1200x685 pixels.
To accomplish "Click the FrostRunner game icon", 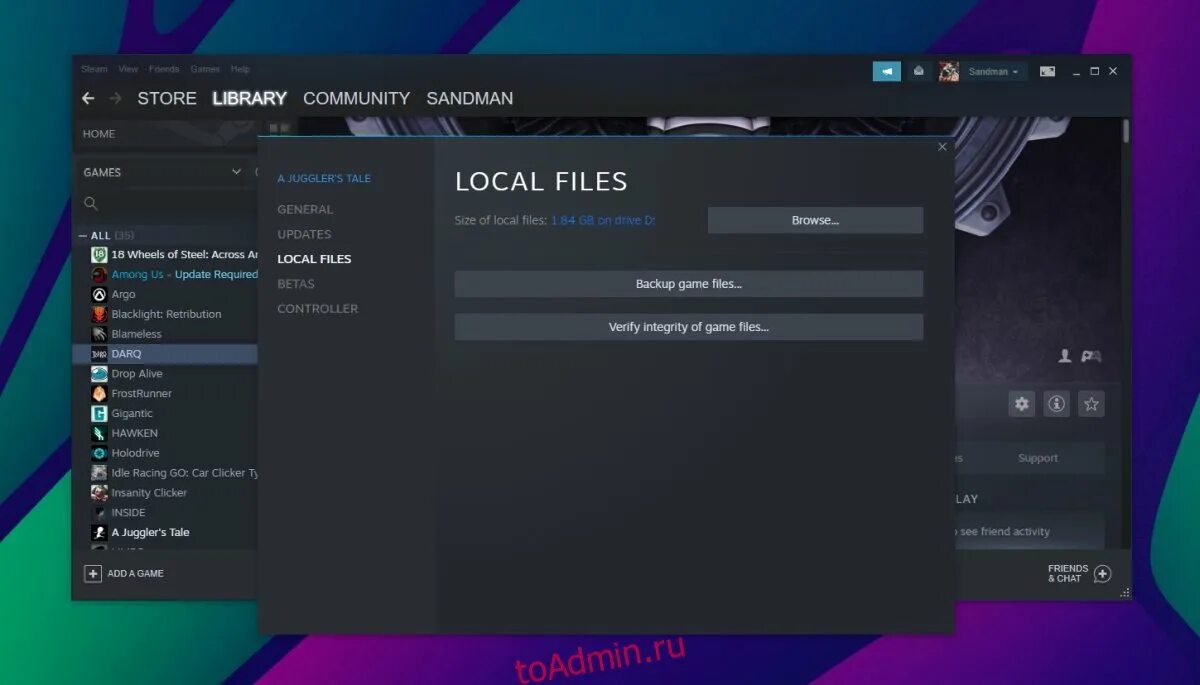I will pyautogui.click(x=99, y=393).
